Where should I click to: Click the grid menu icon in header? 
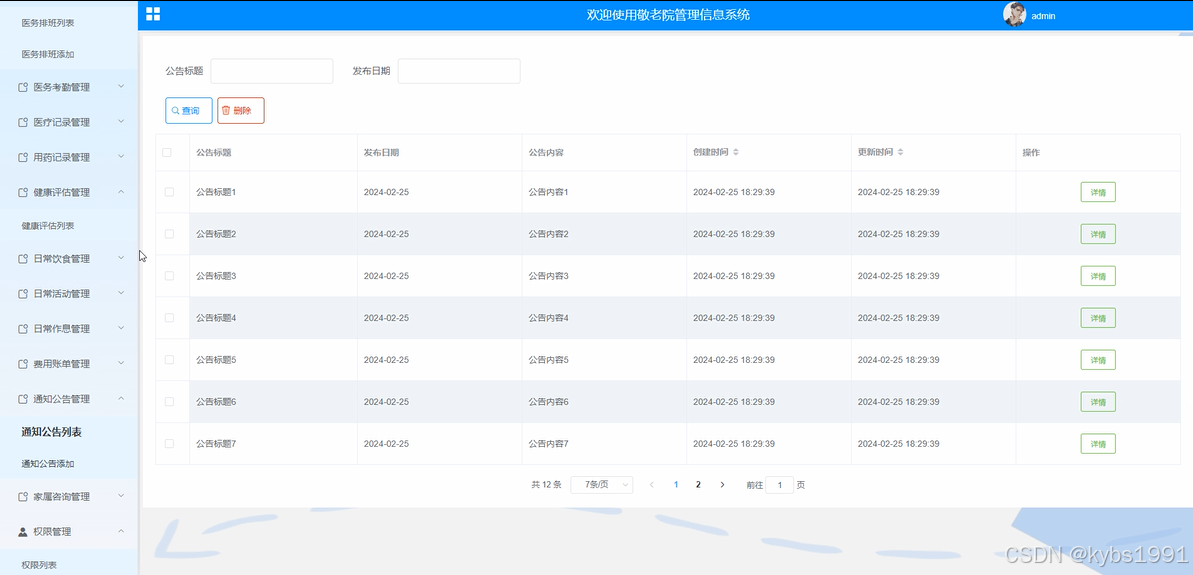(153, 14)
